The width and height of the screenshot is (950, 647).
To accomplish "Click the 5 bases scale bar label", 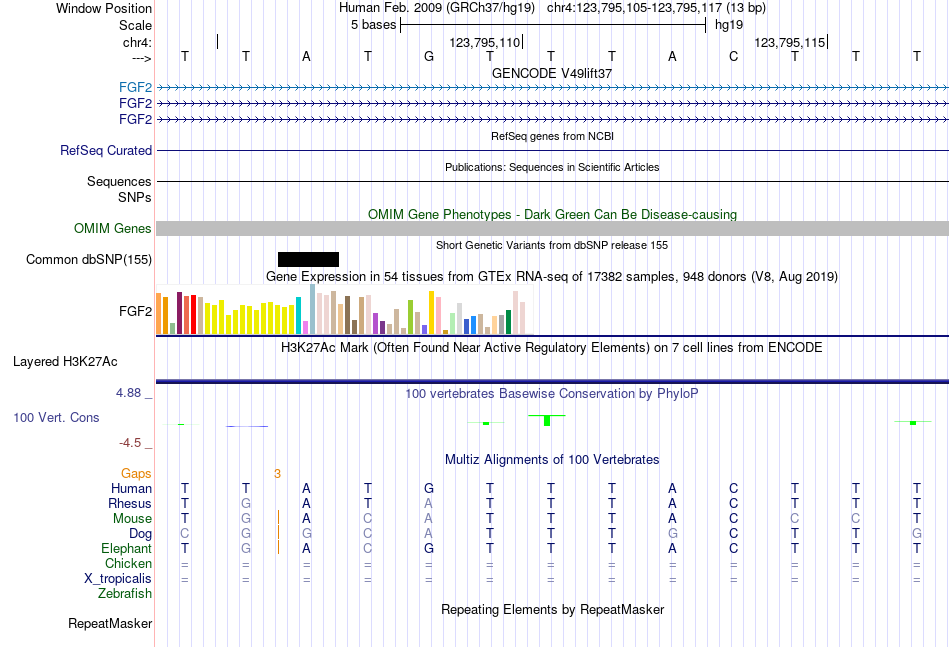I will coord(373,25).
